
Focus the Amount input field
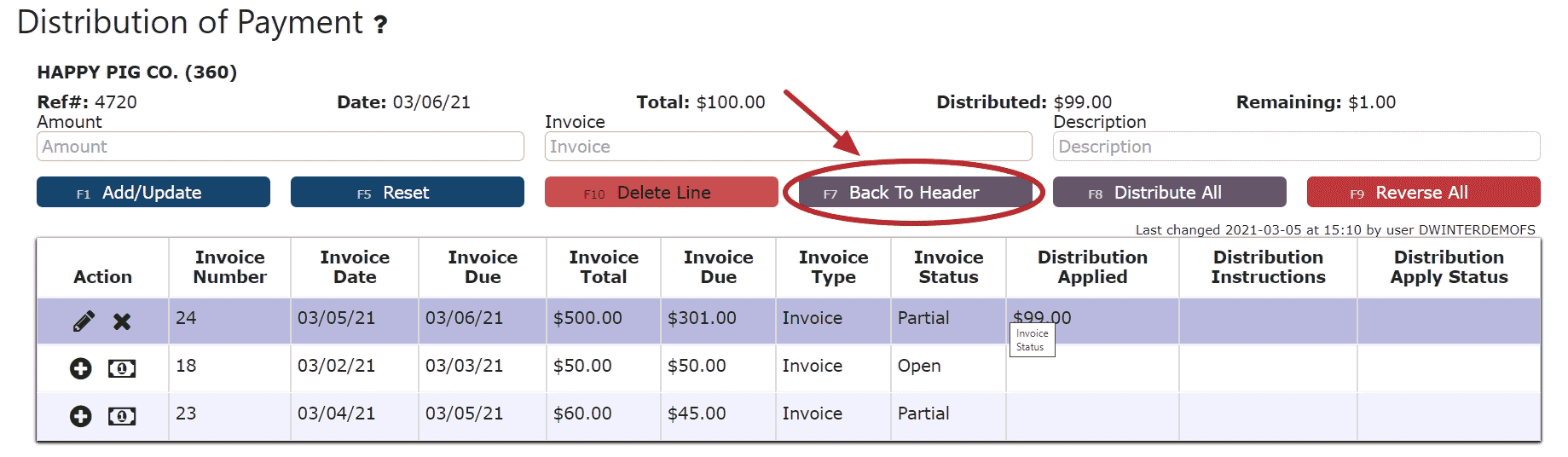point(280,147)
